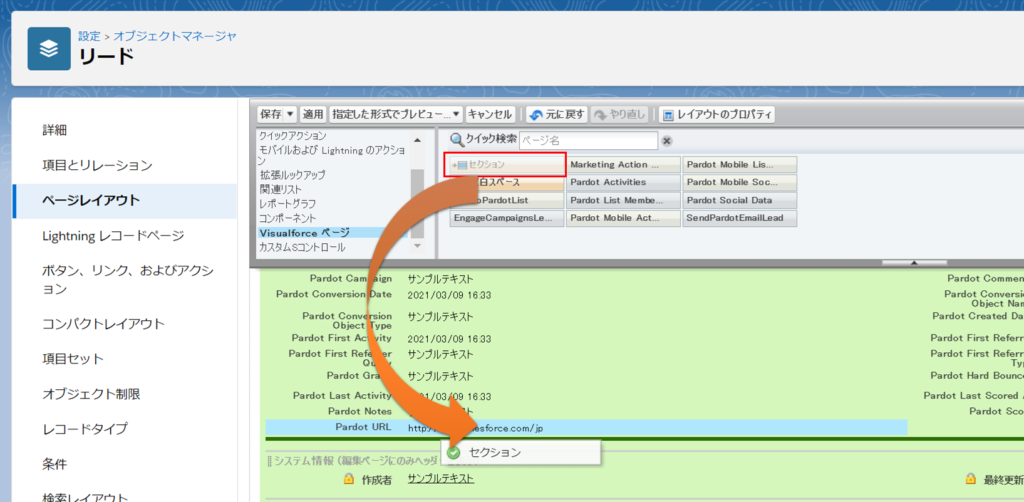Click Pardot Mobile Lis... palette item
1024x502 pixels.
(x=740, y=165)
